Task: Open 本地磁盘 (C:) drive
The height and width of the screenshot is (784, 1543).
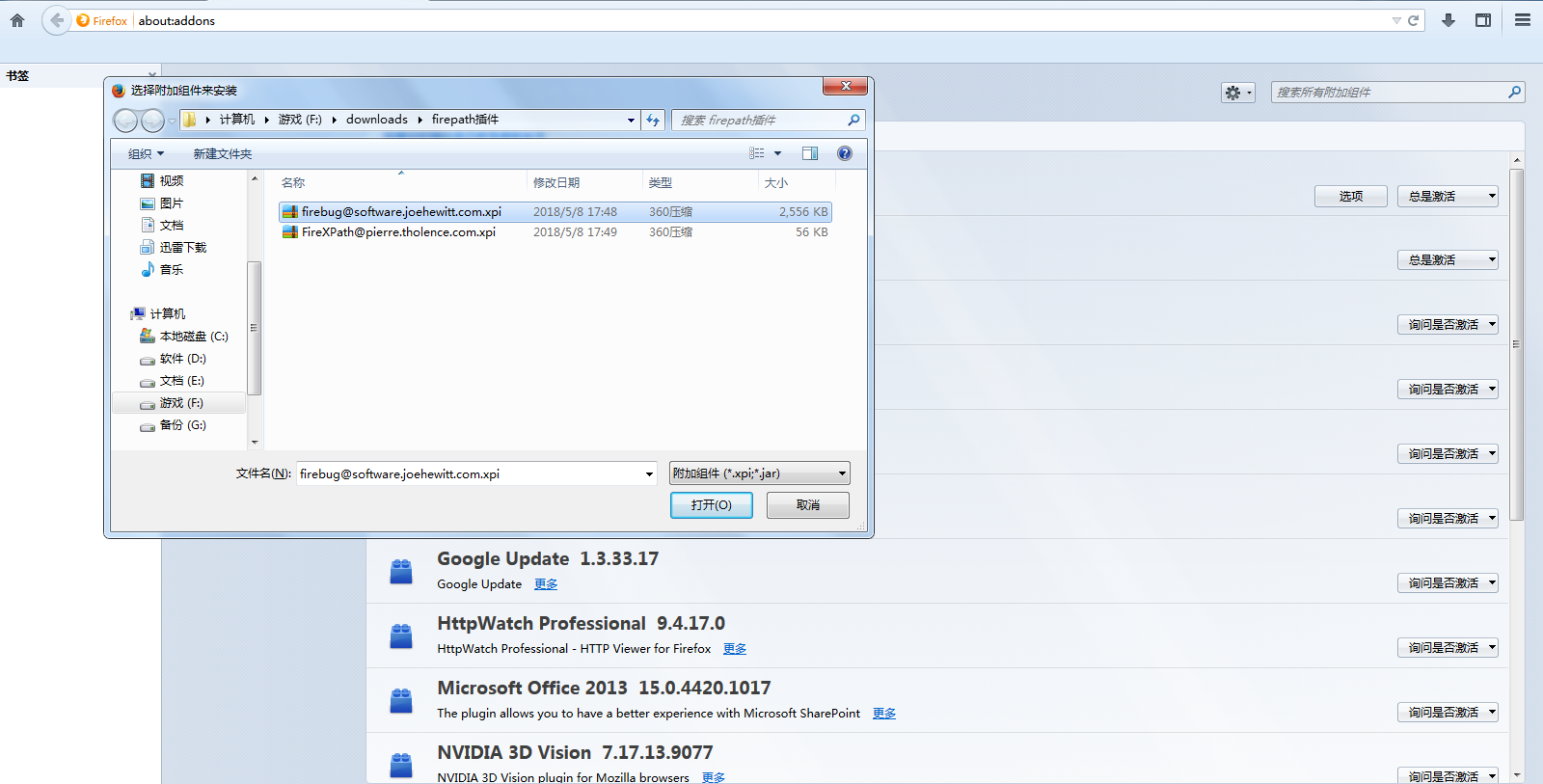Action: pos(194,336)
